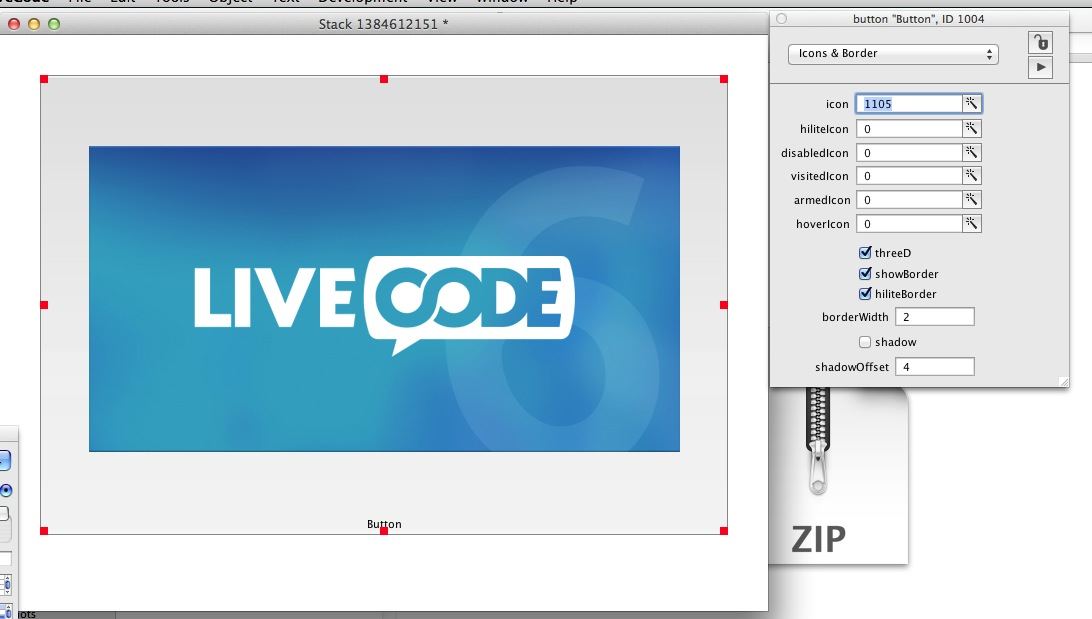This screenshot has width=1092, height=619.
Task: Focus the hiliteIcon value field
Action: [910, 129]
